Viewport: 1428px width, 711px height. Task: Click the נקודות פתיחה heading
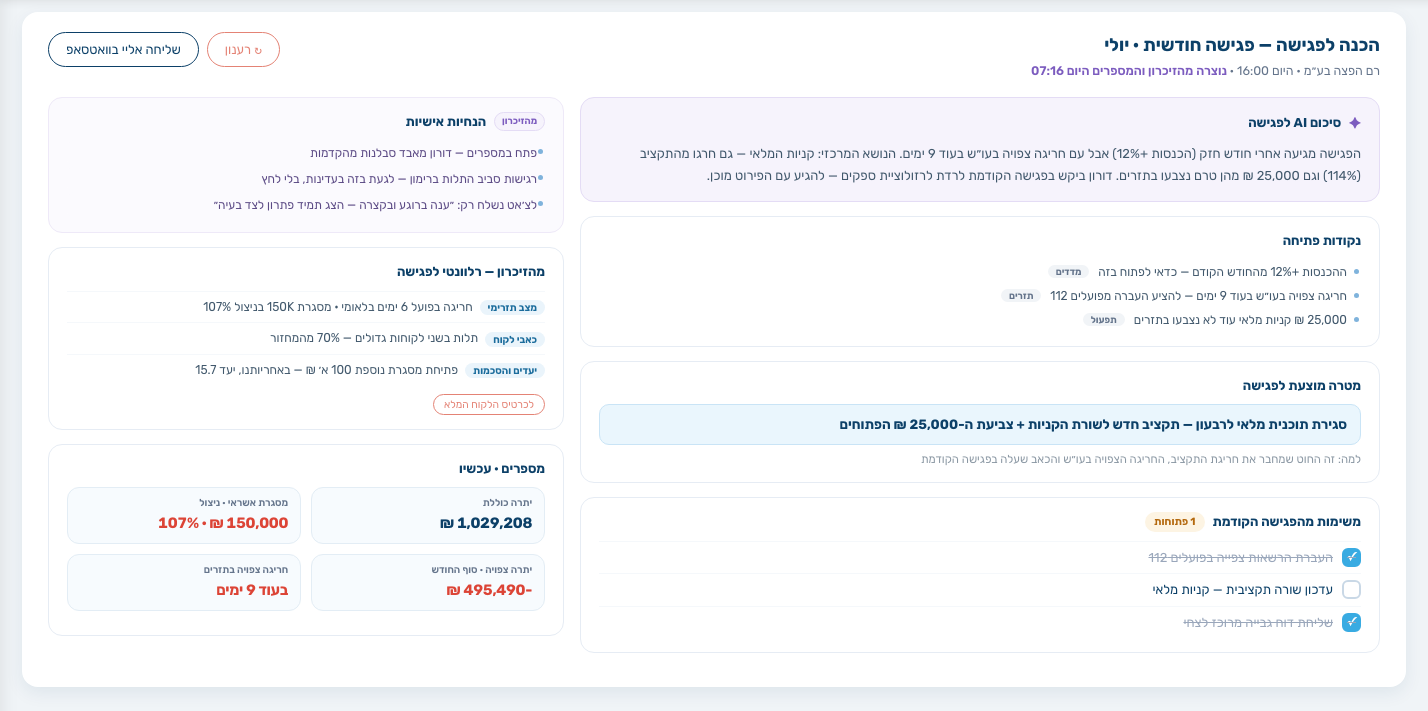pyautogui.click(x=1322, y=241)
